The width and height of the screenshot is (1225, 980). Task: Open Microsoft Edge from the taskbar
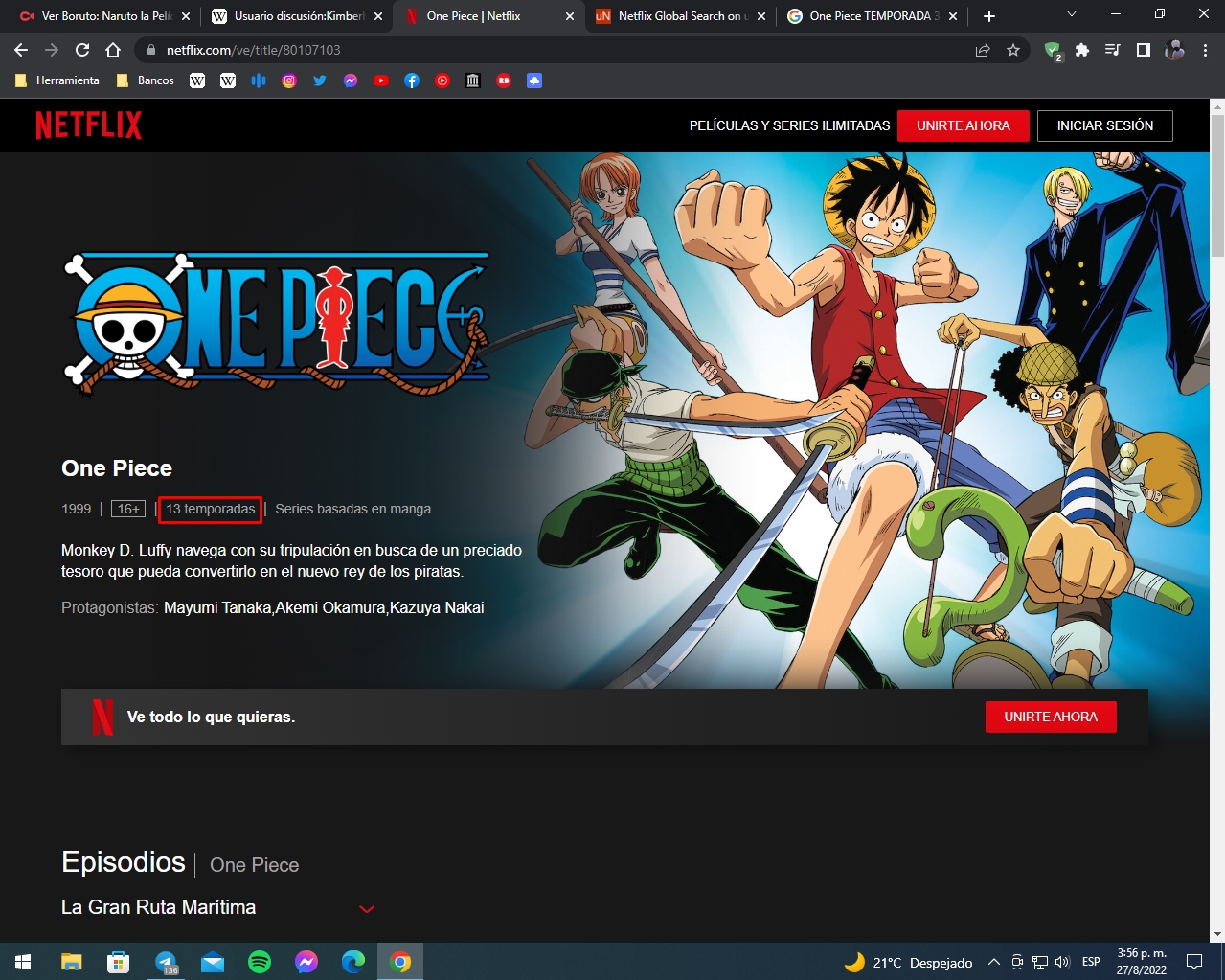click(x=353, y=961)
